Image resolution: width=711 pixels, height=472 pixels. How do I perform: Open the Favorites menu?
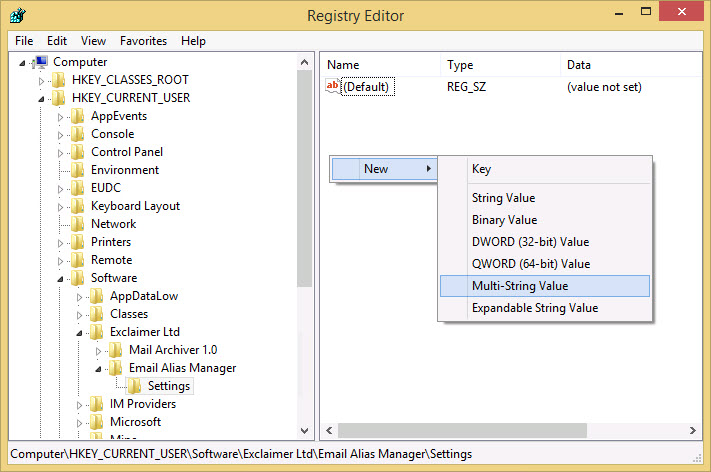tap(143, 41)
